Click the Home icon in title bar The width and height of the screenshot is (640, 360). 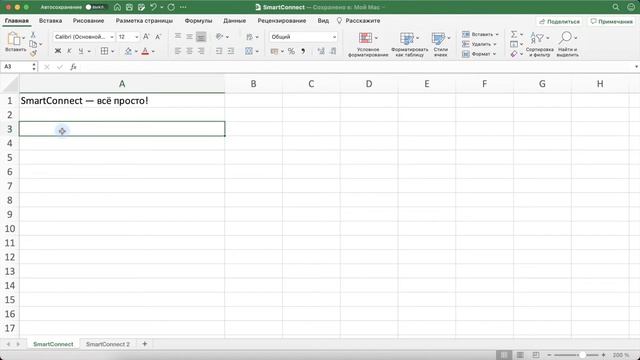click(117, 7)
